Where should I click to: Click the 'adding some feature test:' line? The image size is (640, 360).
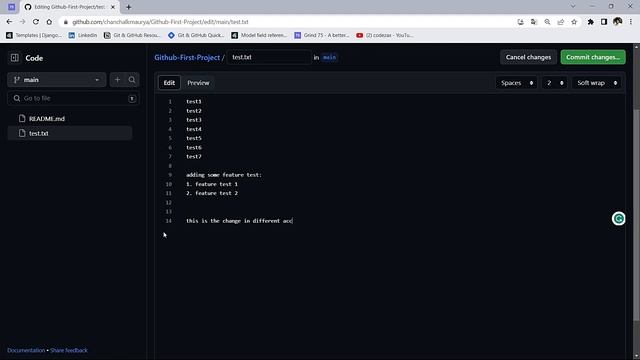tap(224, 175)
